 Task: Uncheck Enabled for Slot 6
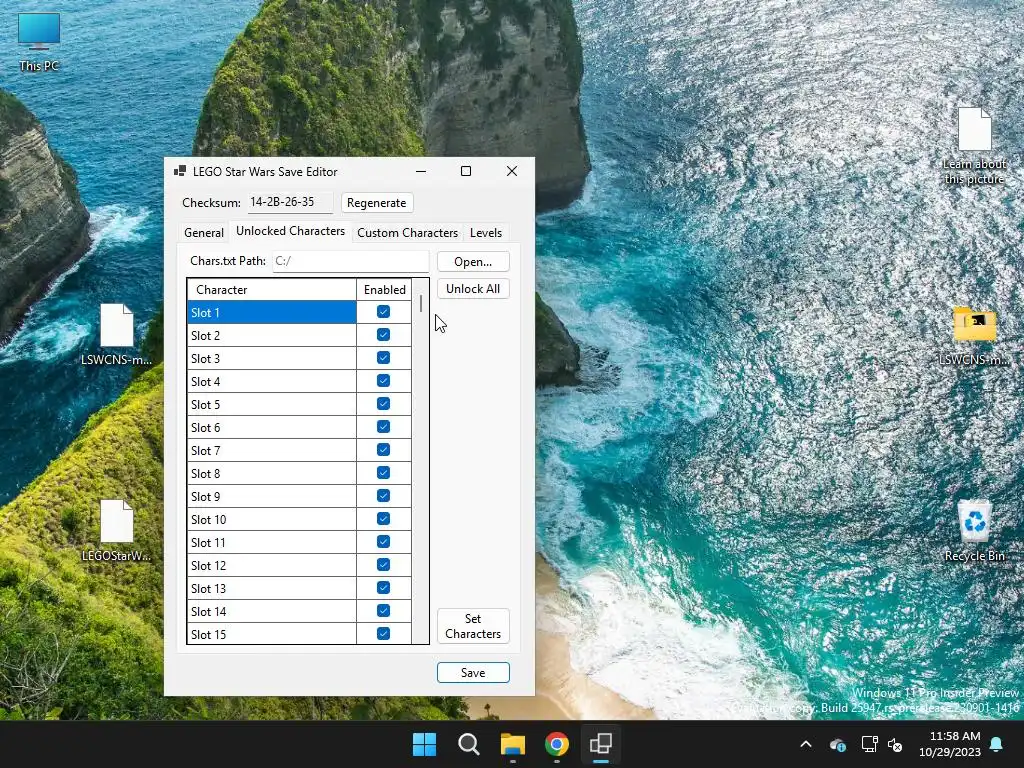[383, 427]
